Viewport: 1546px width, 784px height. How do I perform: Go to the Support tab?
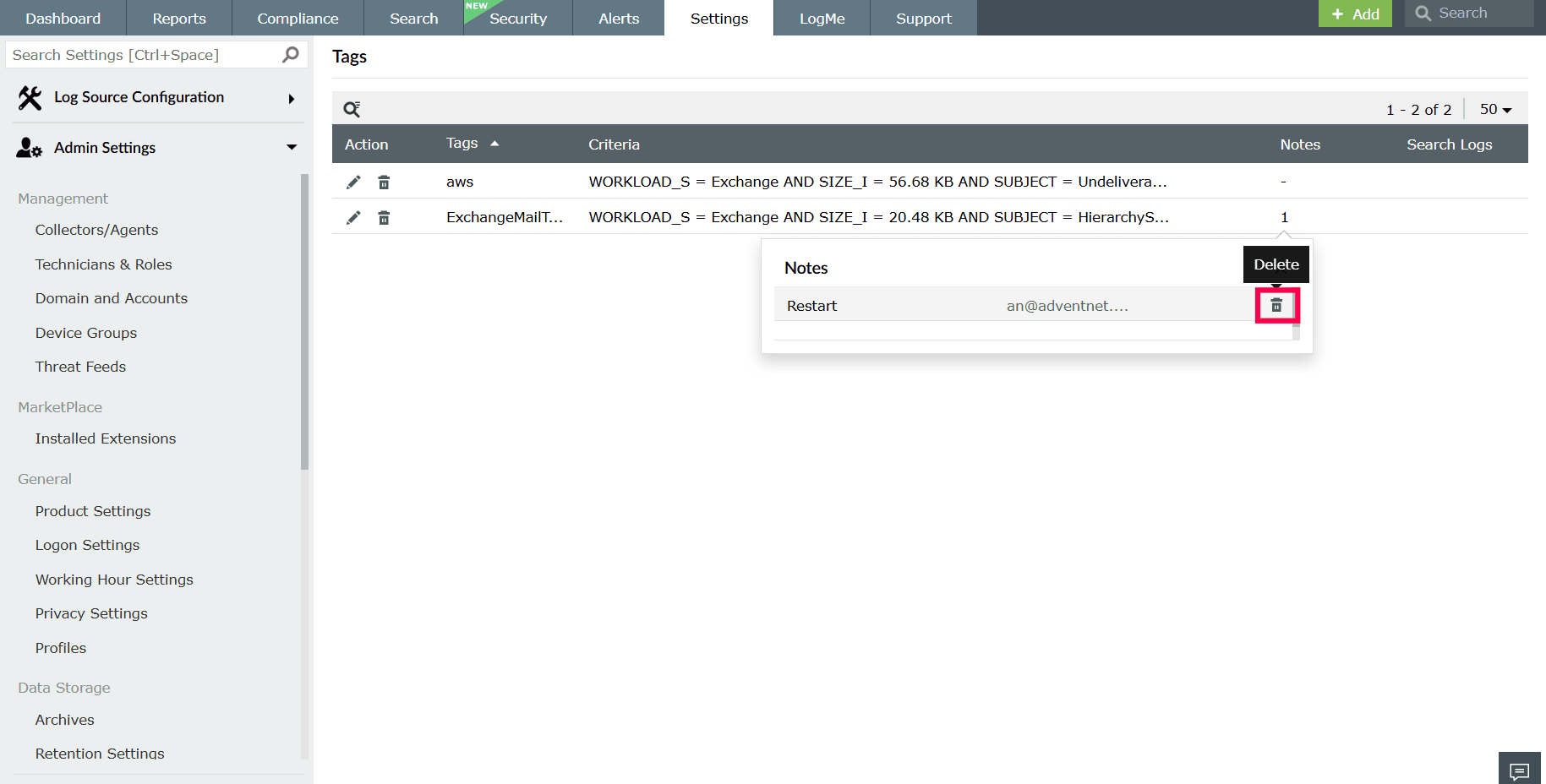pos(924,18)
